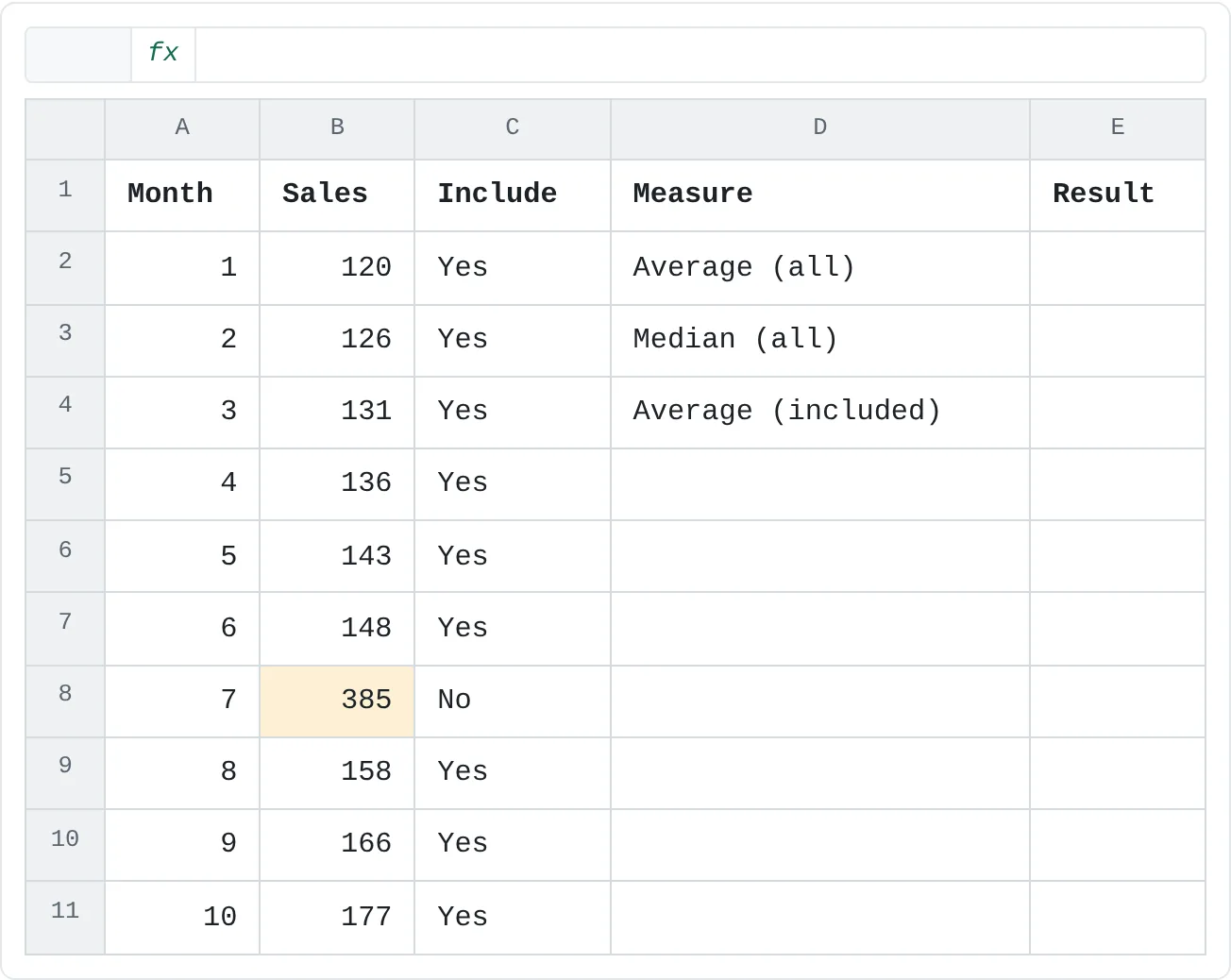Select the "Median (all)" measure cell
The width and height of the screenshot is (1231, 980).
click(x=820, y=341)
